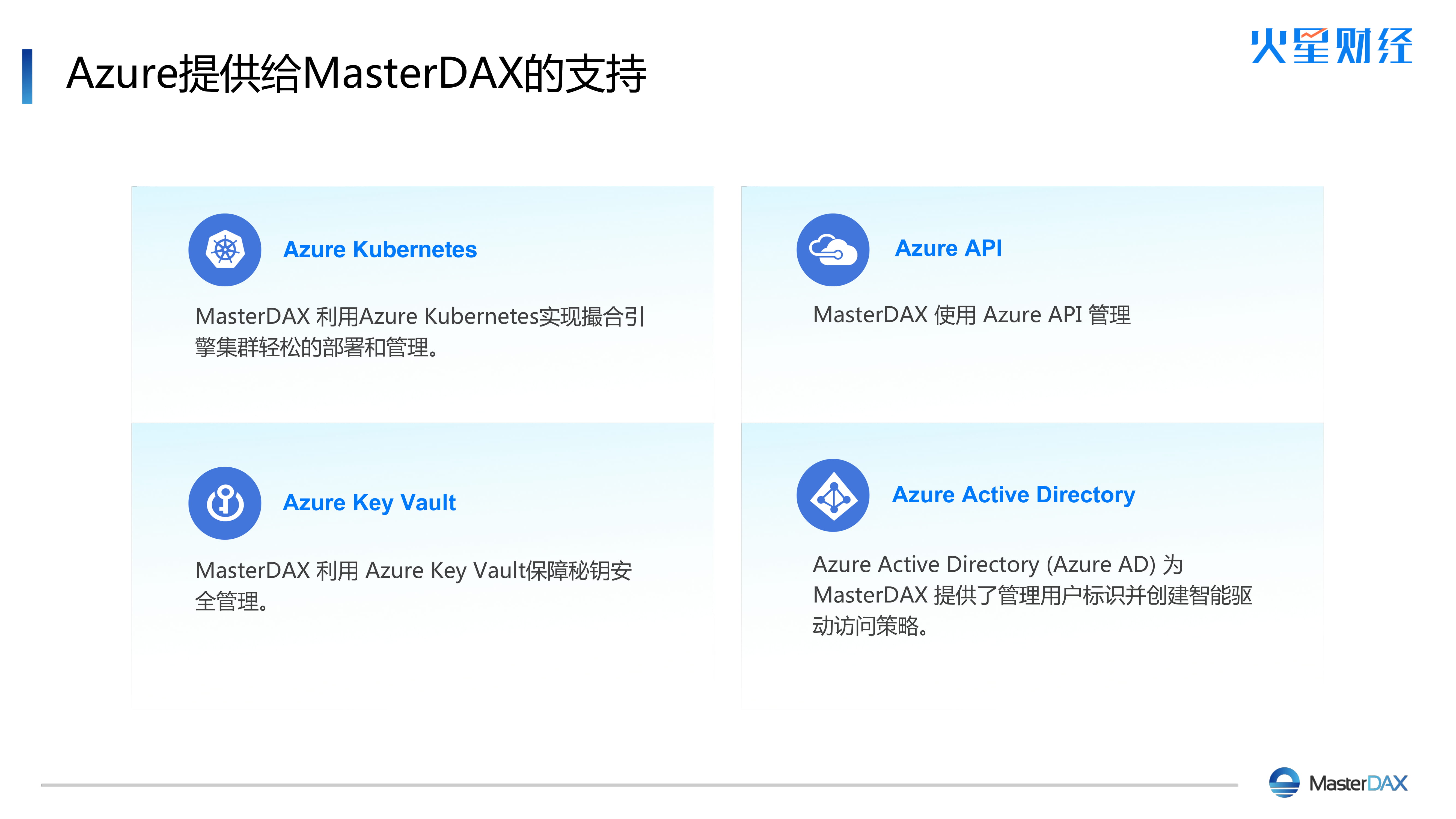
Task: Click the text about 撮合引擎集群 deployment
Action: click(419, 332)
